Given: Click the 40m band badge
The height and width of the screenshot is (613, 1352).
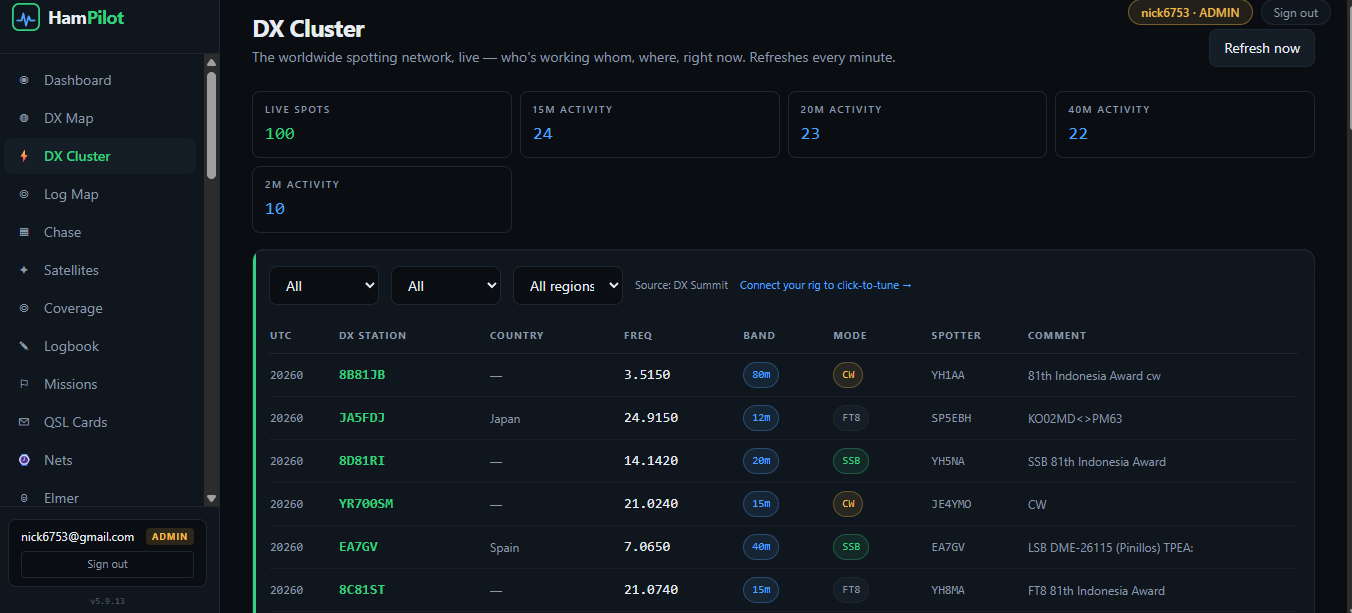Looking at the screenshot, I should pyautogui.click(x=761, y=547).
